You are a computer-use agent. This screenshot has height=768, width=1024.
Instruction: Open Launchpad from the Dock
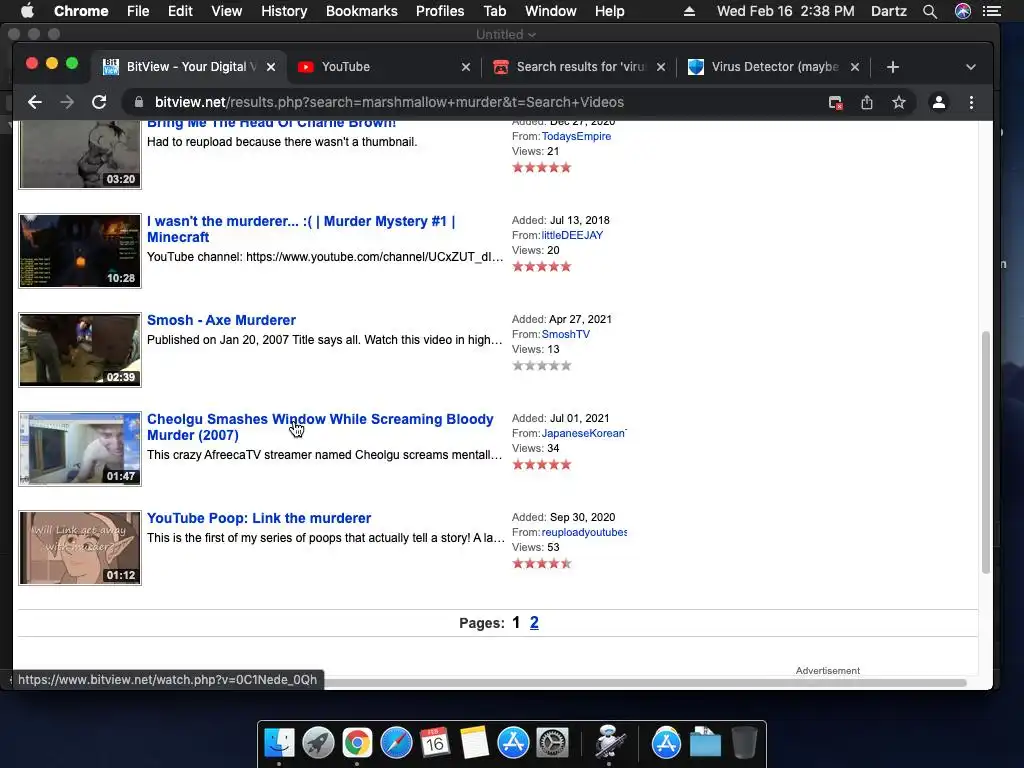pos(318,743)
